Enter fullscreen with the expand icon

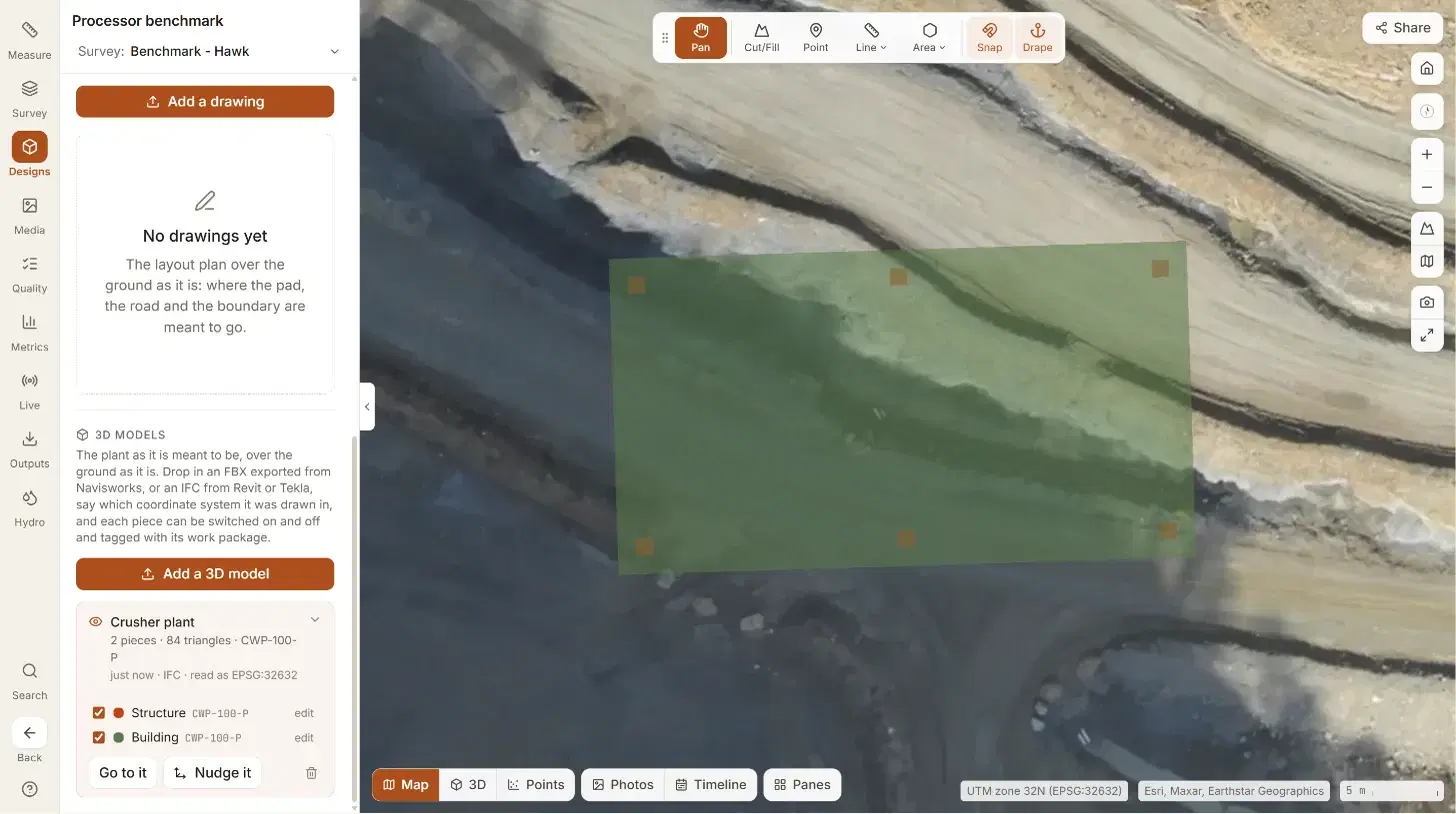[x=1427, y=335]
